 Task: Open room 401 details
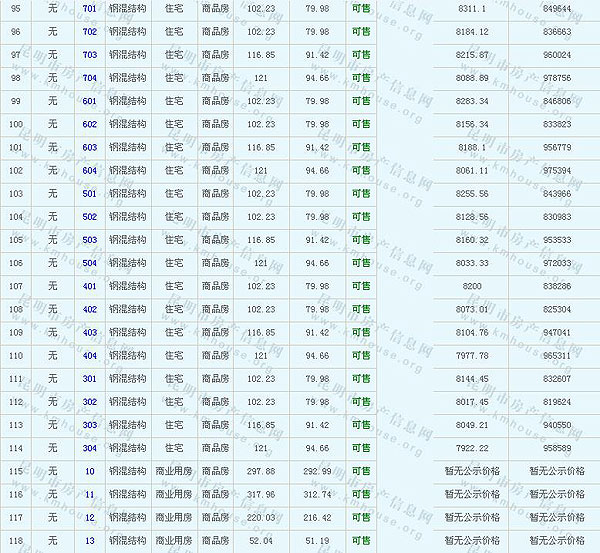[90, 286]
